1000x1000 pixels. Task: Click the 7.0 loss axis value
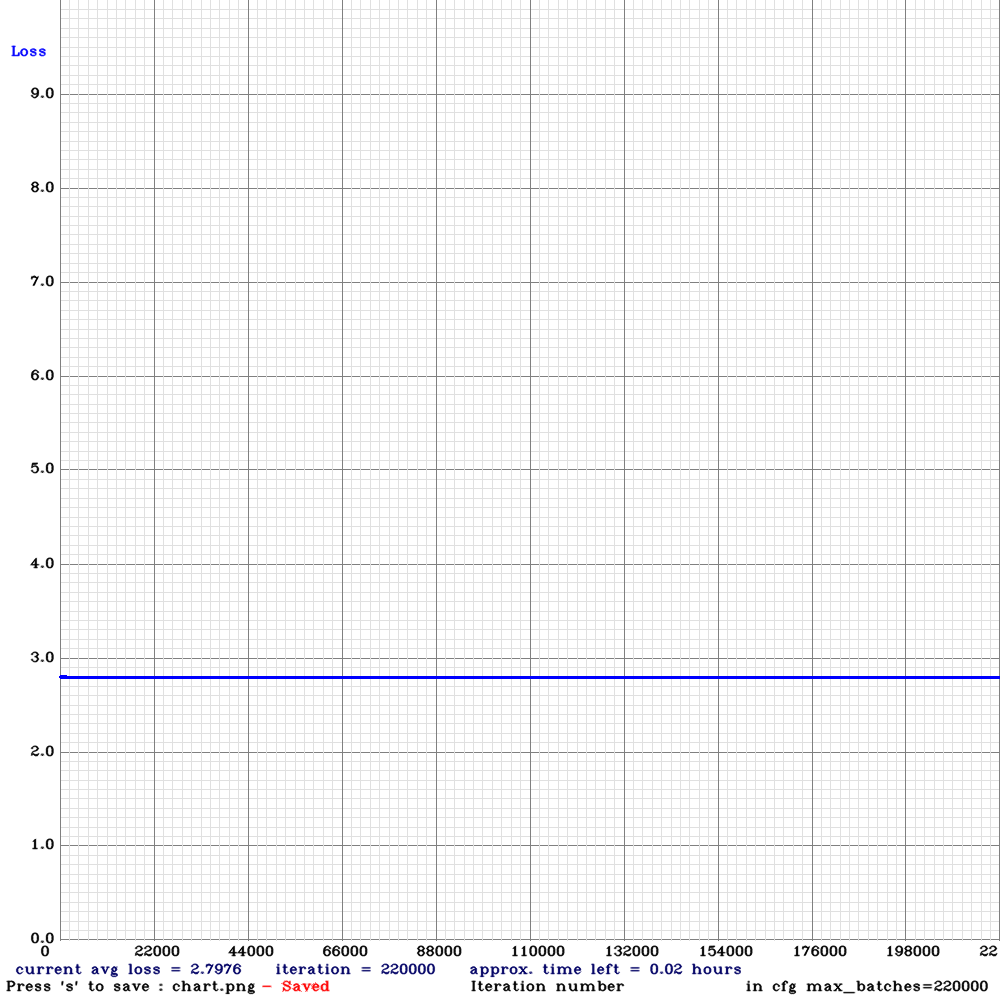point(42,282)
